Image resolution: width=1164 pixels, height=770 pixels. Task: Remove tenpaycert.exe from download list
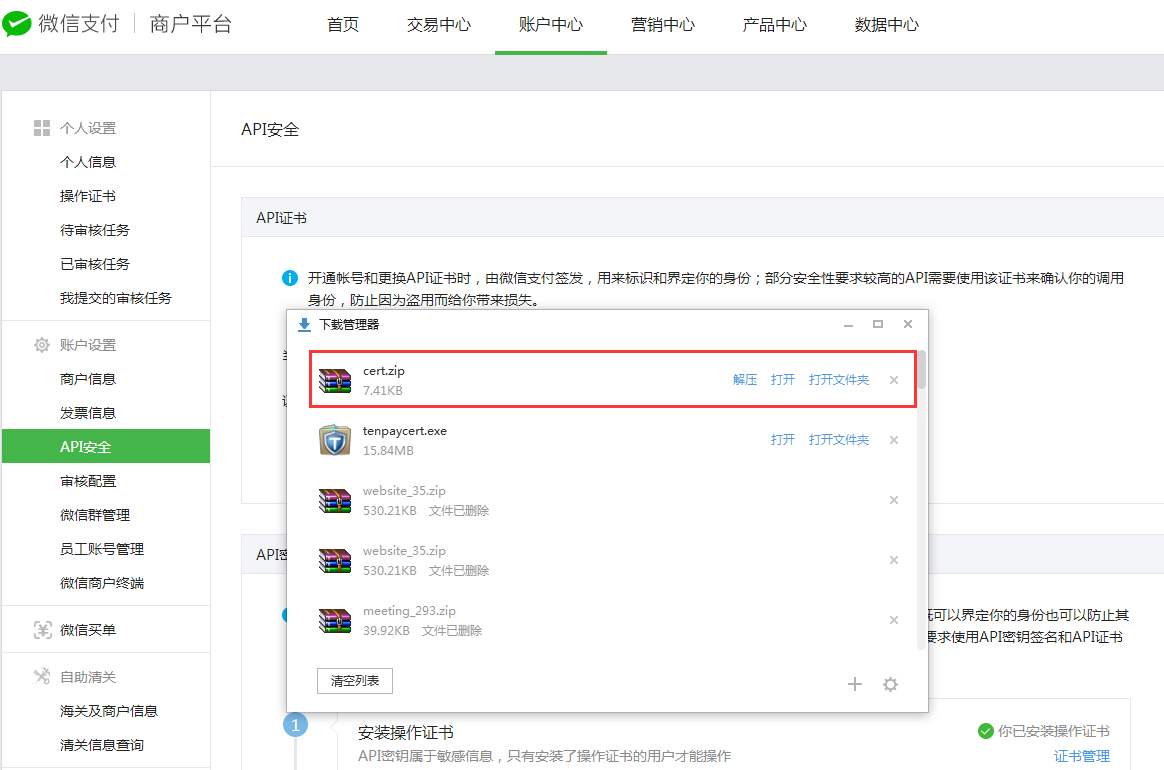tap(894, 440)
